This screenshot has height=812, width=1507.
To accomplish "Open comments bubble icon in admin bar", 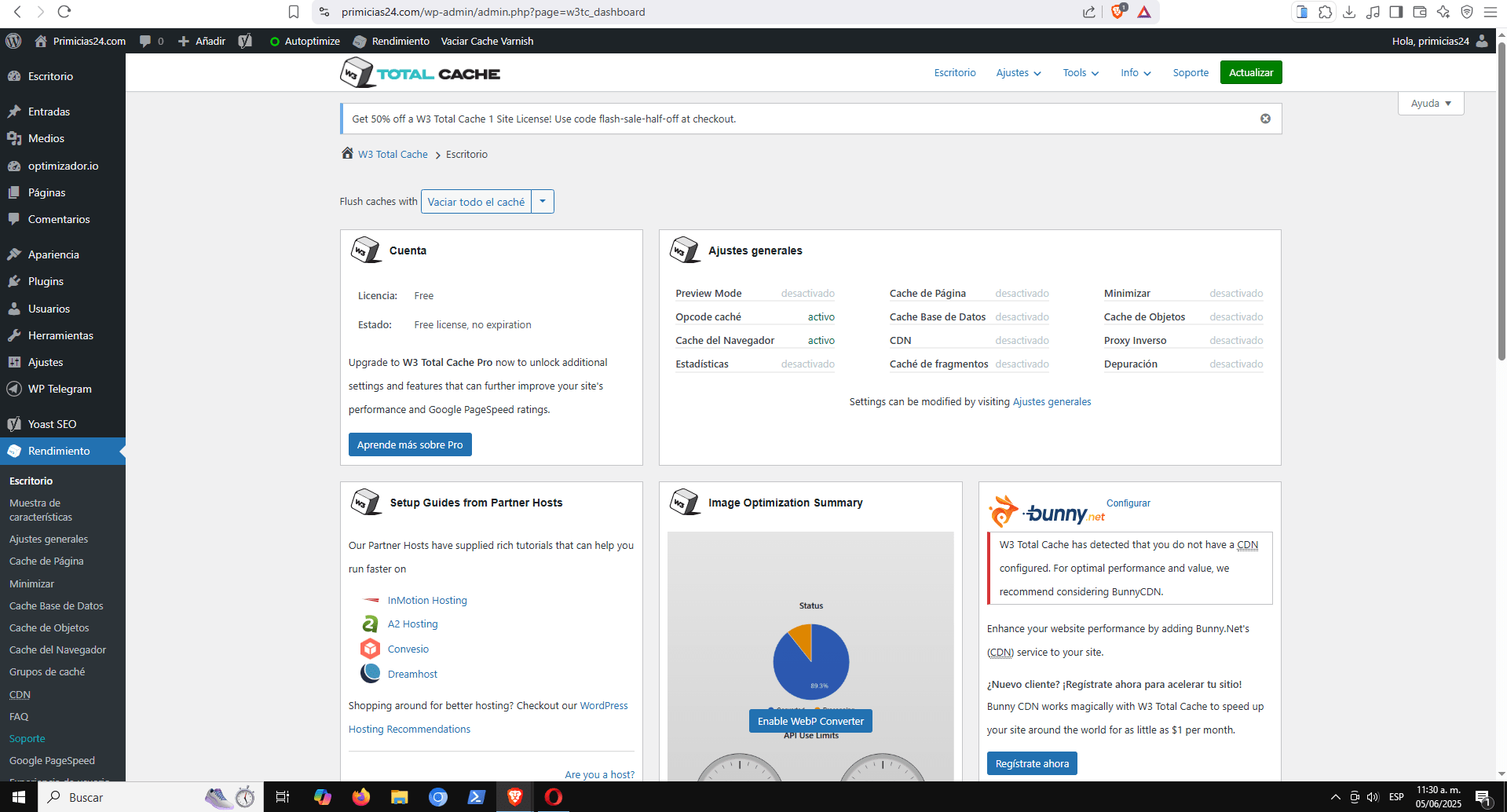I will [145, 41].
